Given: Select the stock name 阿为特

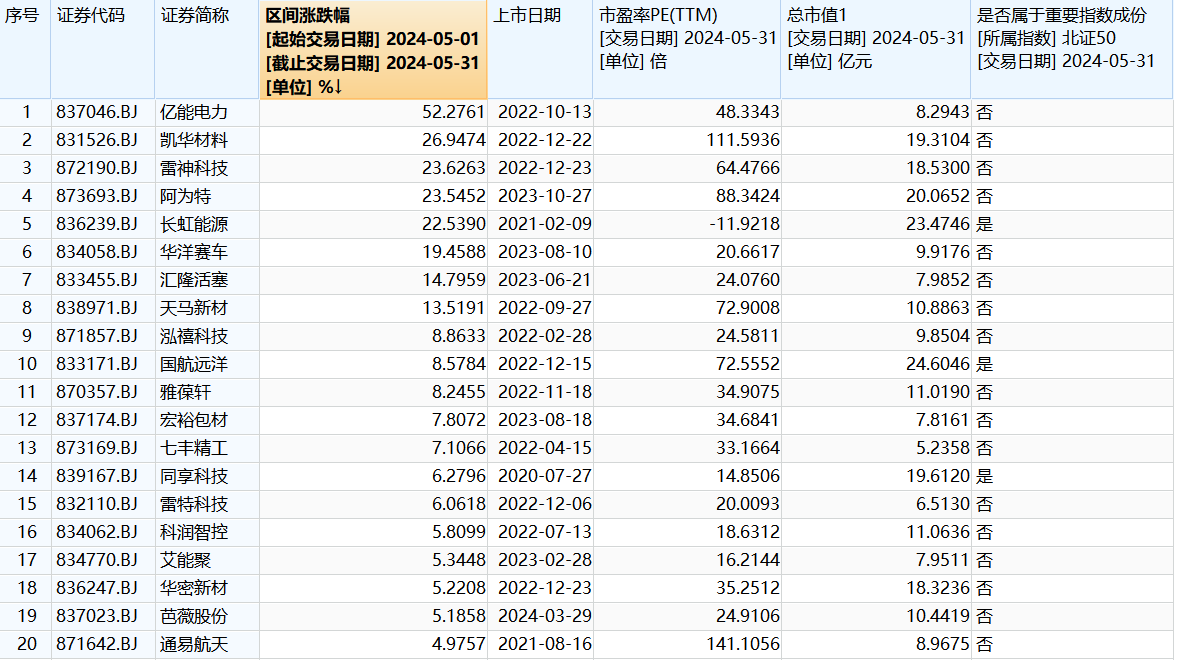Looking at the screenshot, I should pyautogui.click(x=185, y=196).
